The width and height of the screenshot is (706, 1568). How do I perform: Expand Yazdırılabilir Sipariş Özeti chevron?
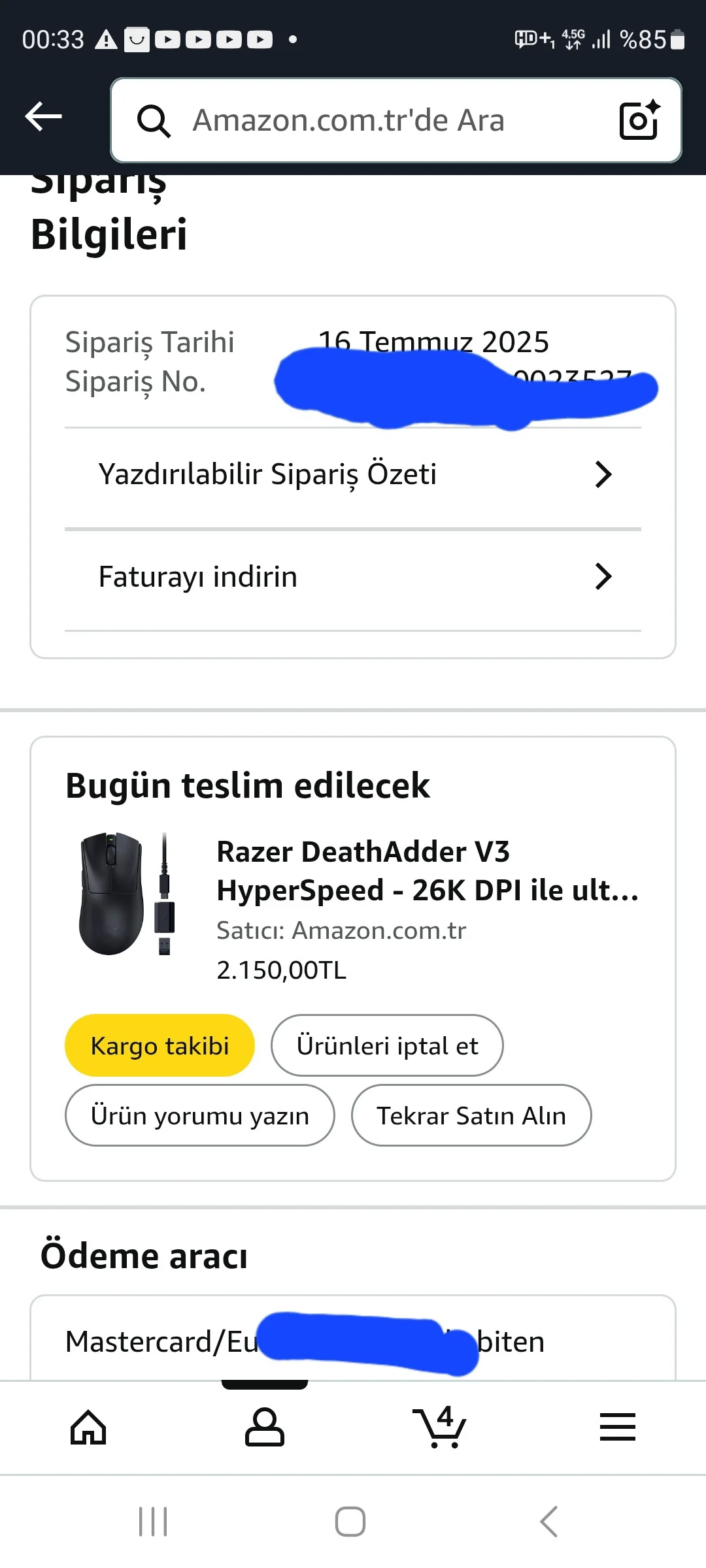(603, 474)
